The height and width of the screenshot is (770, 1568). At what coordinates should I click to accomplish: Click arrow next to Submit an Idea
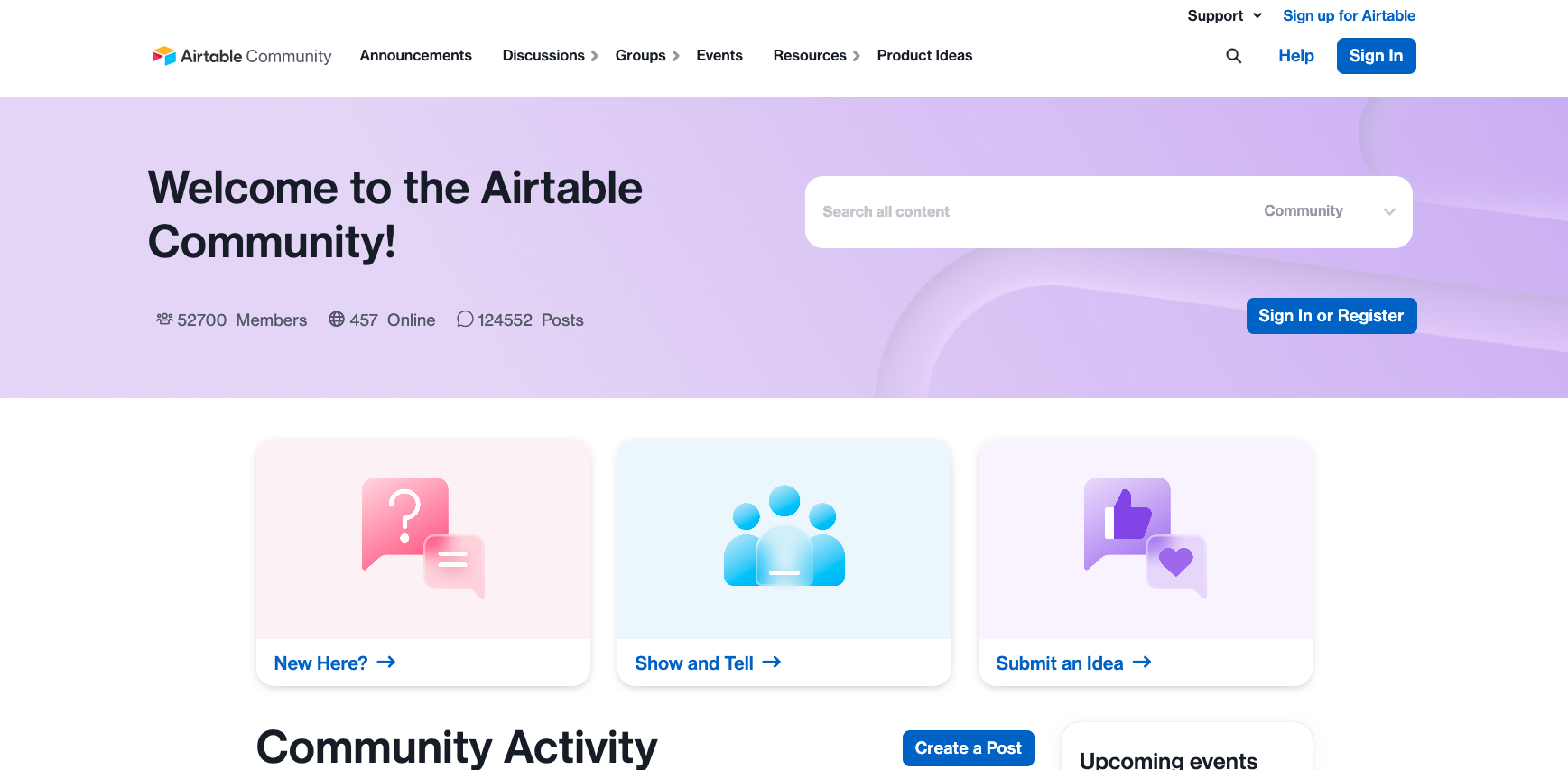1142,663
